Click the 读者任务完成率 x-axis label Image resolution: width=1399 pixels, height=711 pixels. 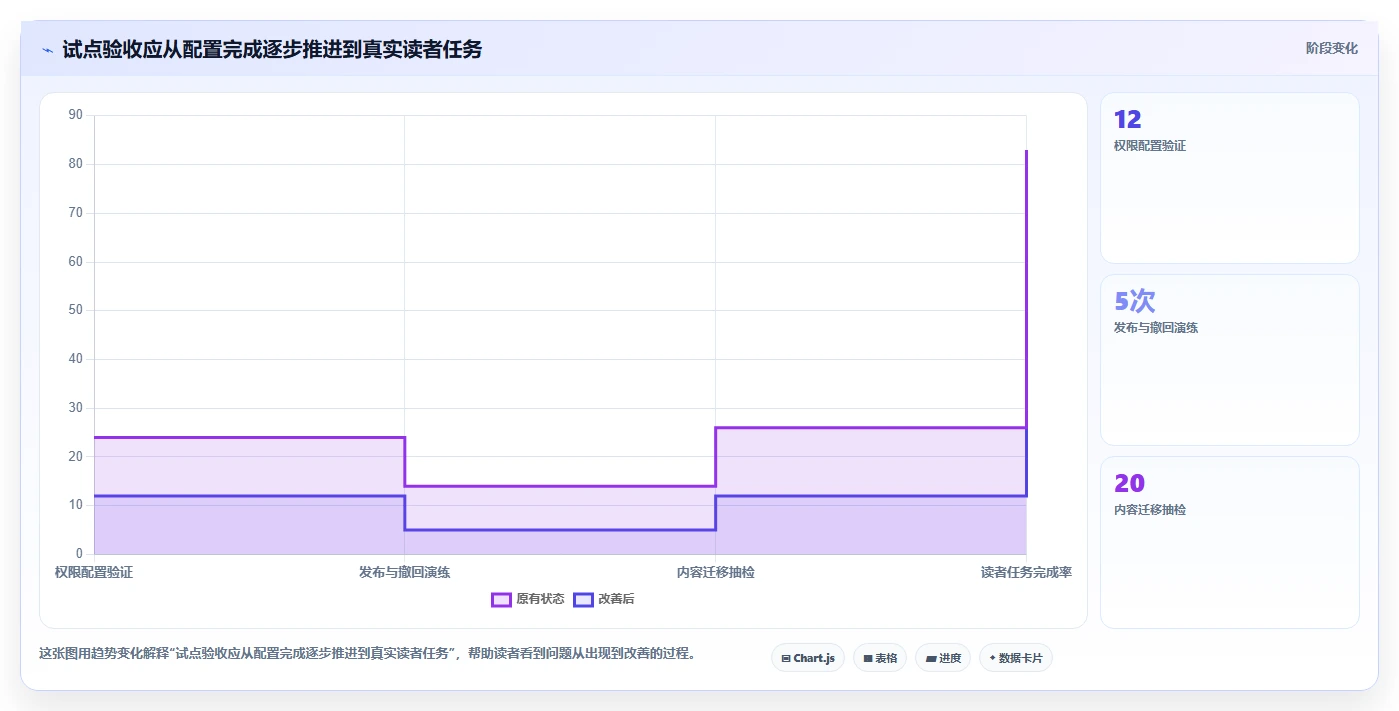pos(1026,573)
